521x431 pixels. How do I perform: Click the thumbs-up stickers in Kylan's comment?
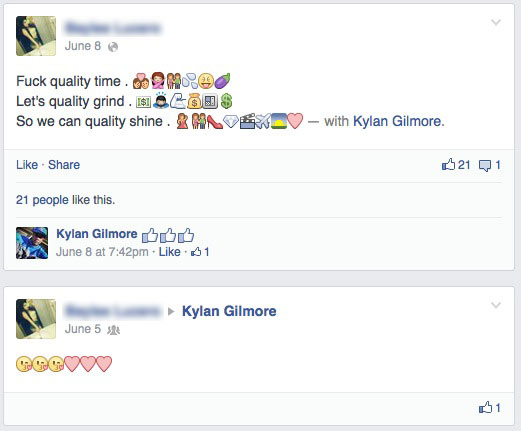168,235
